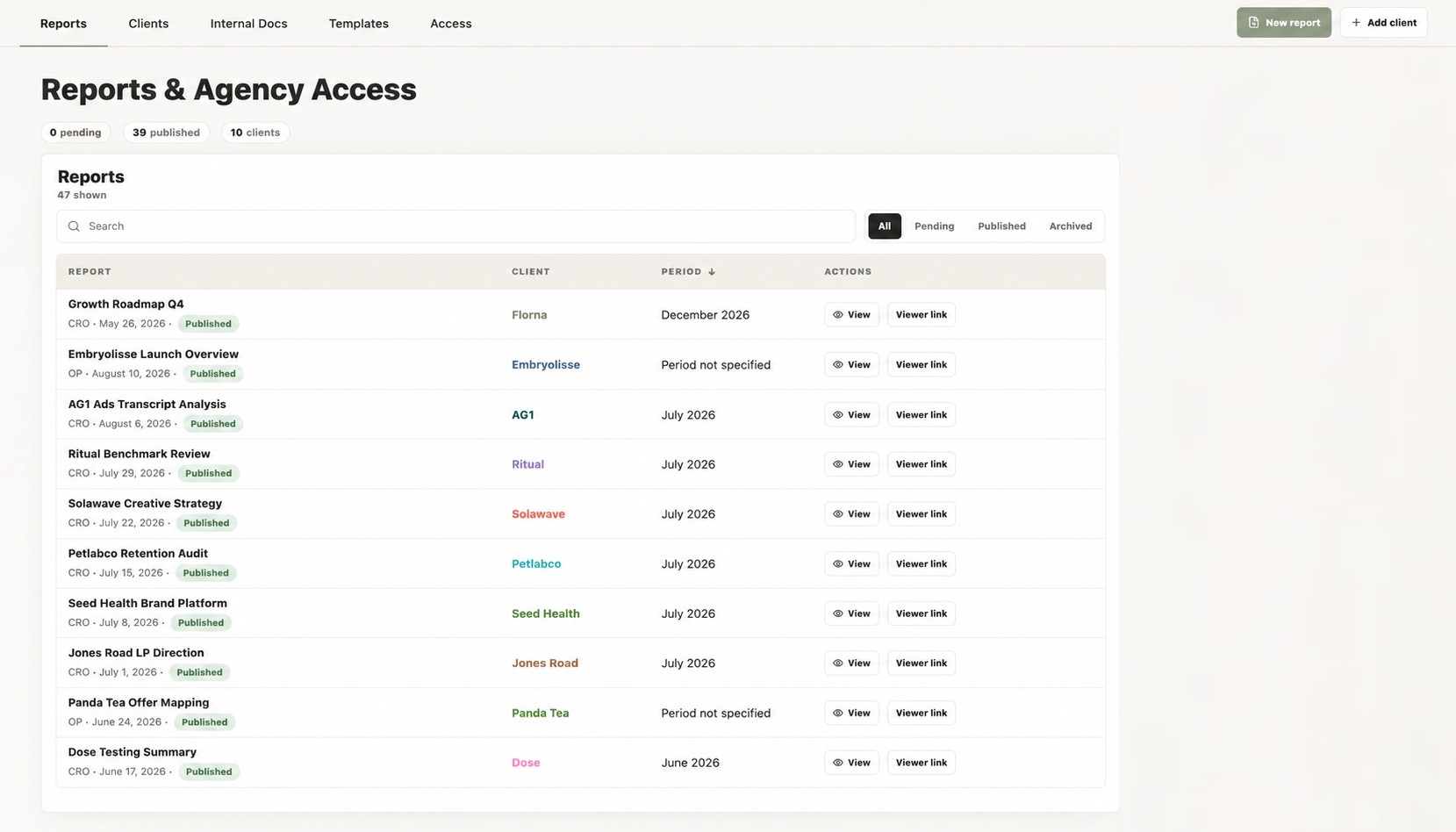Open the Dose client link
1456x832 pixels.
point(526,763)
